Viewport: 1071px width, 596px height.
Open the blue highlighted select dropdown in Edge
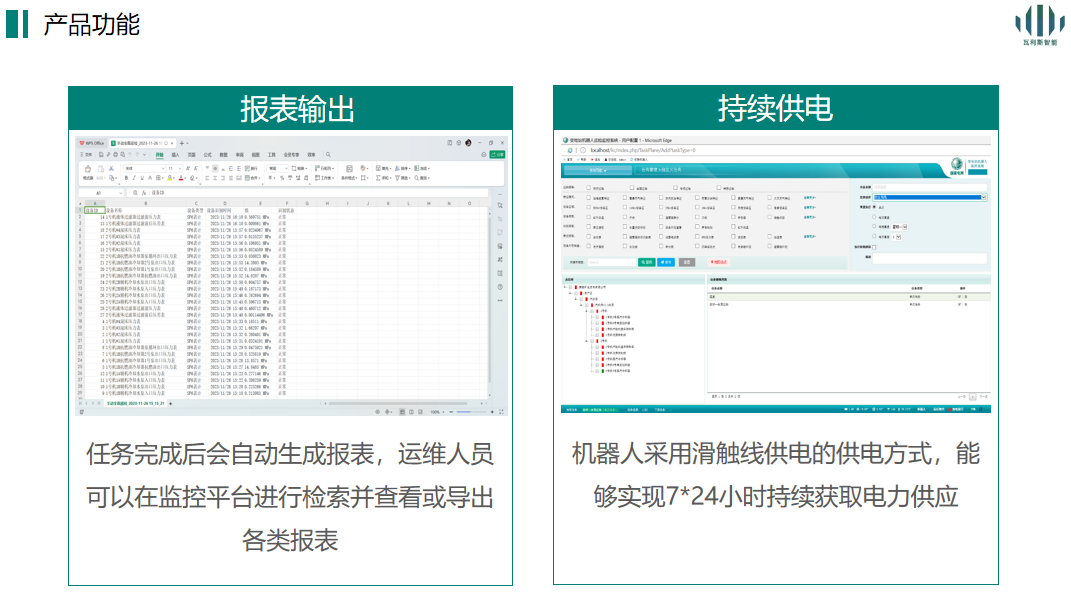[x=930, y=197]
